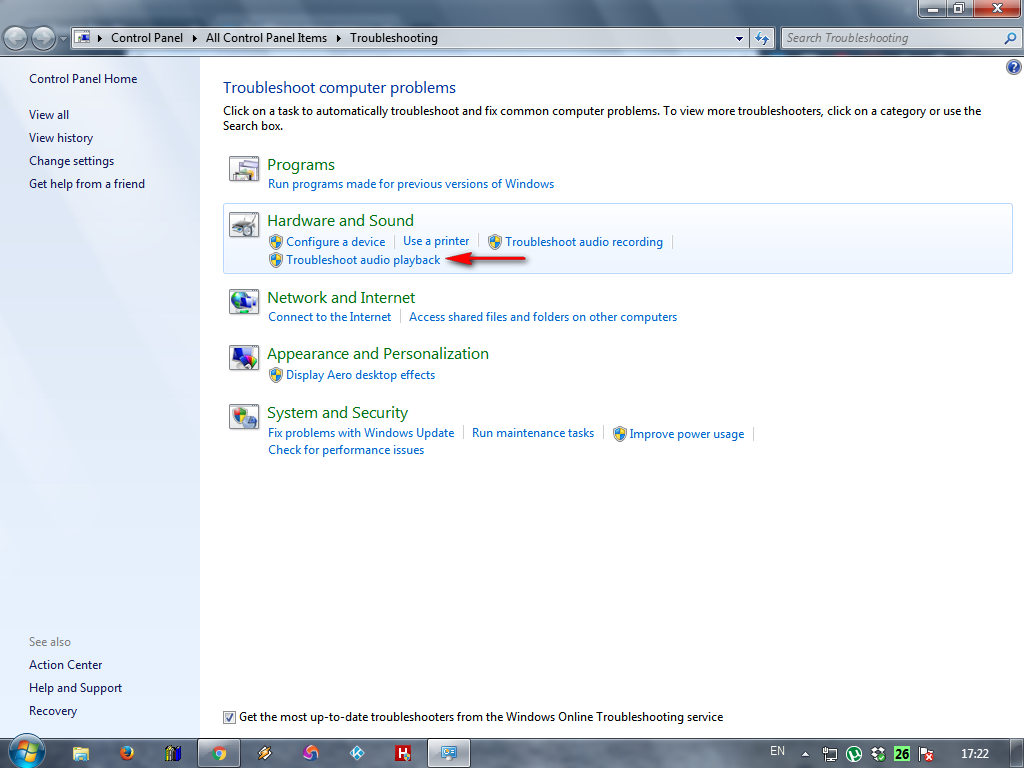Open WinRAR books icon on taskbar
This screenshot has width=1024, height=768.
coord(172,754)
